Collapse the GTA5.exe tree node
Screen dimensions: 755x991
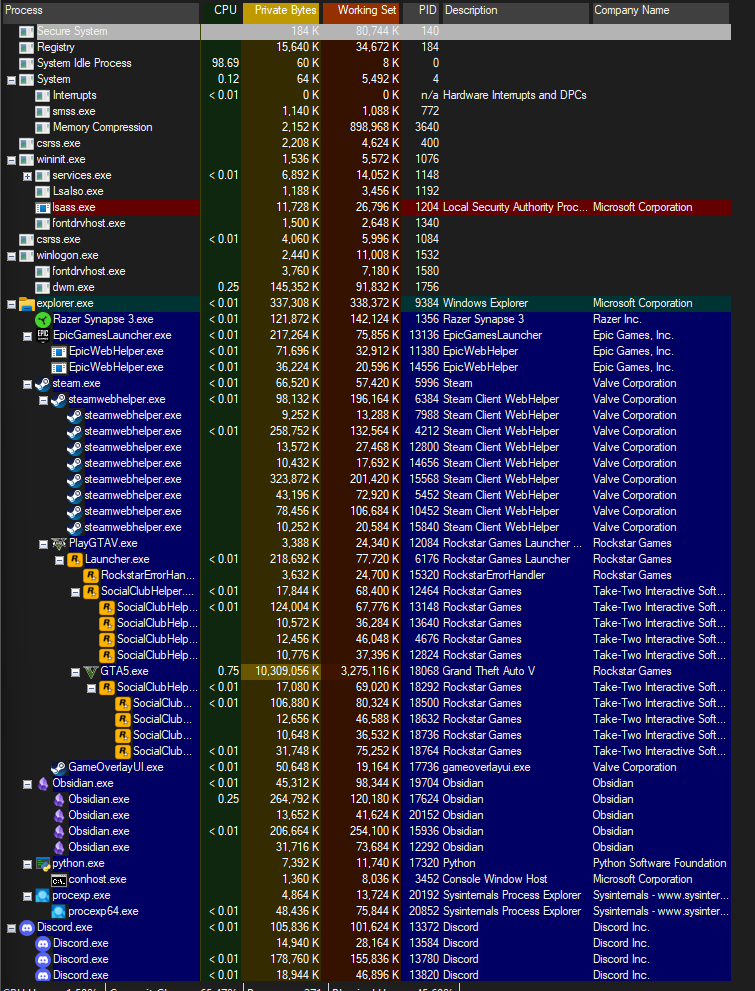click(x=75, y=672)
